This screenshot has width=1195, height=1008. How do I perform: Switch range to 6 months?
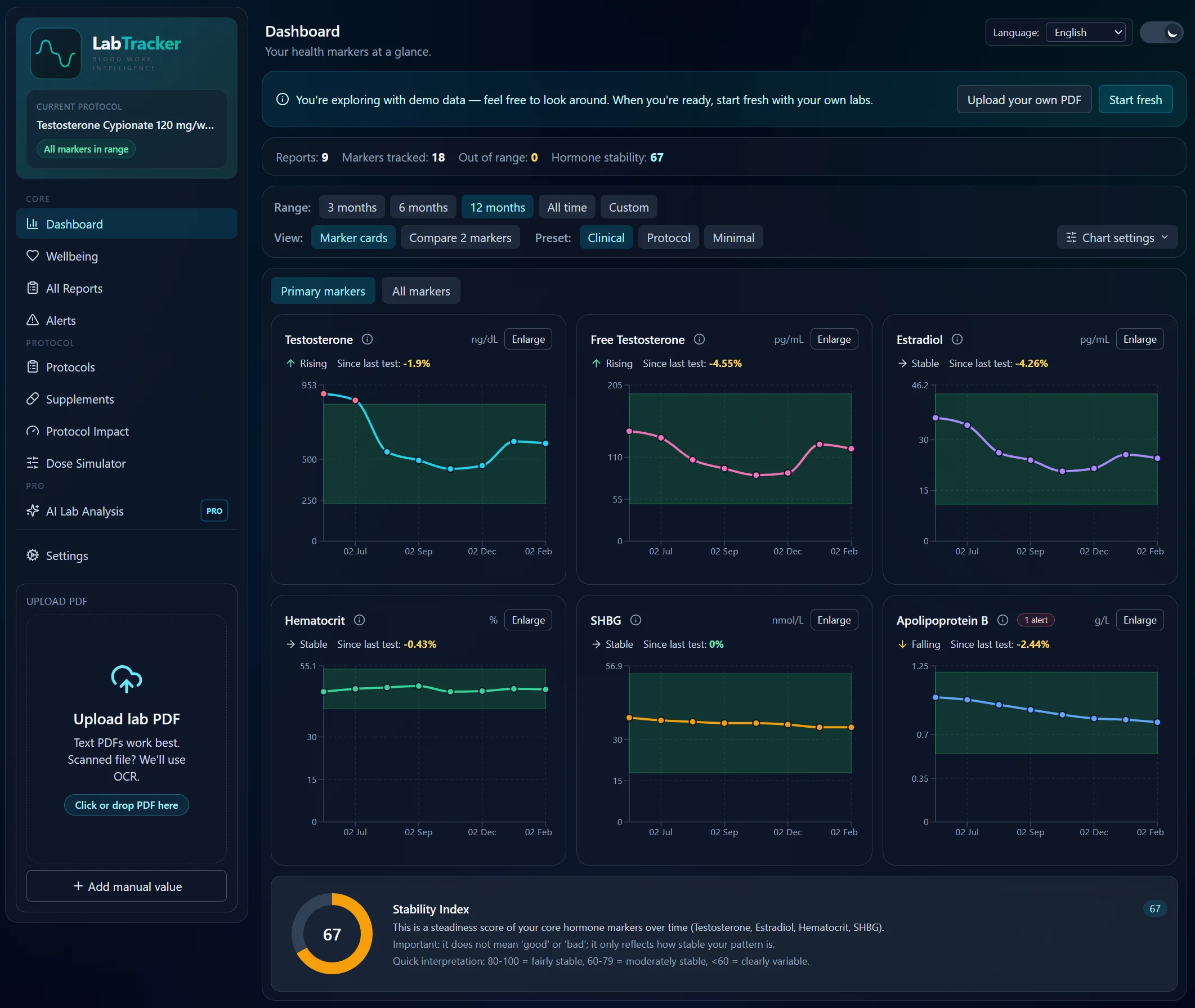423,207
